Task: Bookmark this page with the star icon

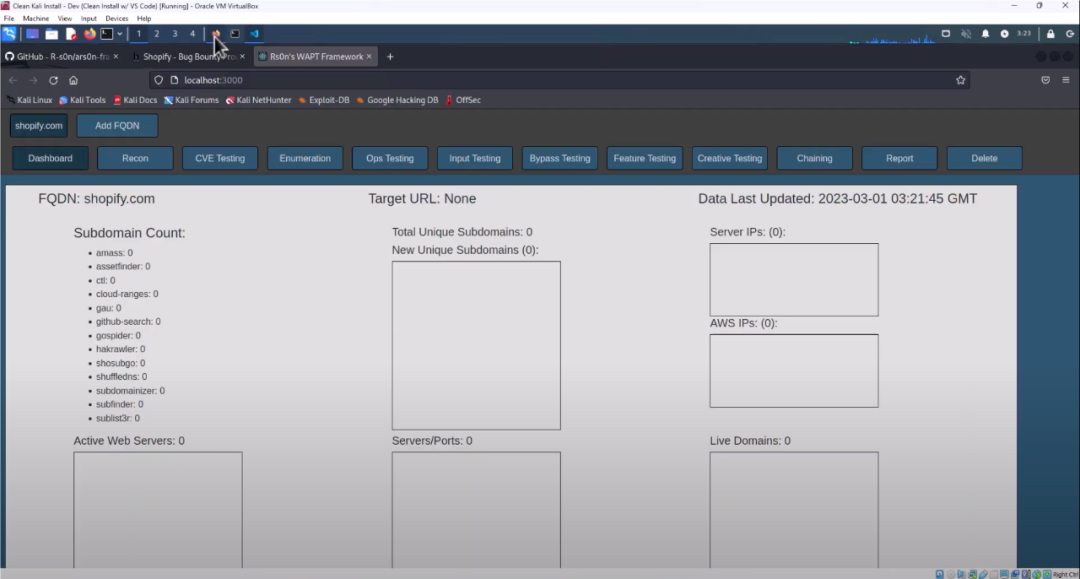Action: click(960, 80)
